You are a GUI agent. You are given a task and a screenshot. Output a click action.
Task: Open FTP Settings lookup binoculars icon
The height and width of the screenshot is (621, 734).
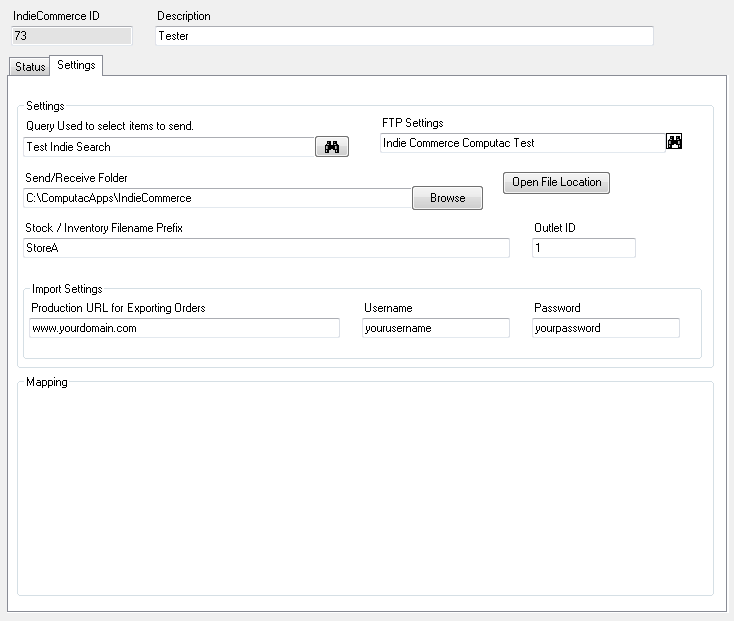[x=674, y=141]
